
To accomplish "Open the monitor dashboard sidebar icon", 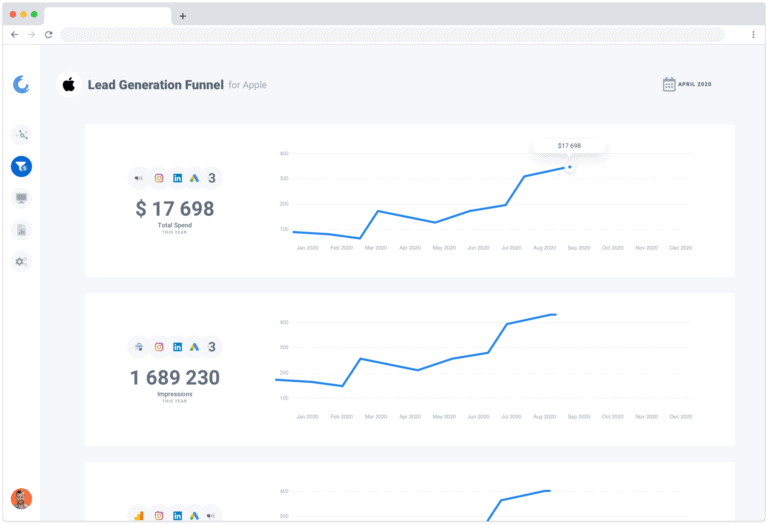I will pyautogui.click(x=21, y=198).
